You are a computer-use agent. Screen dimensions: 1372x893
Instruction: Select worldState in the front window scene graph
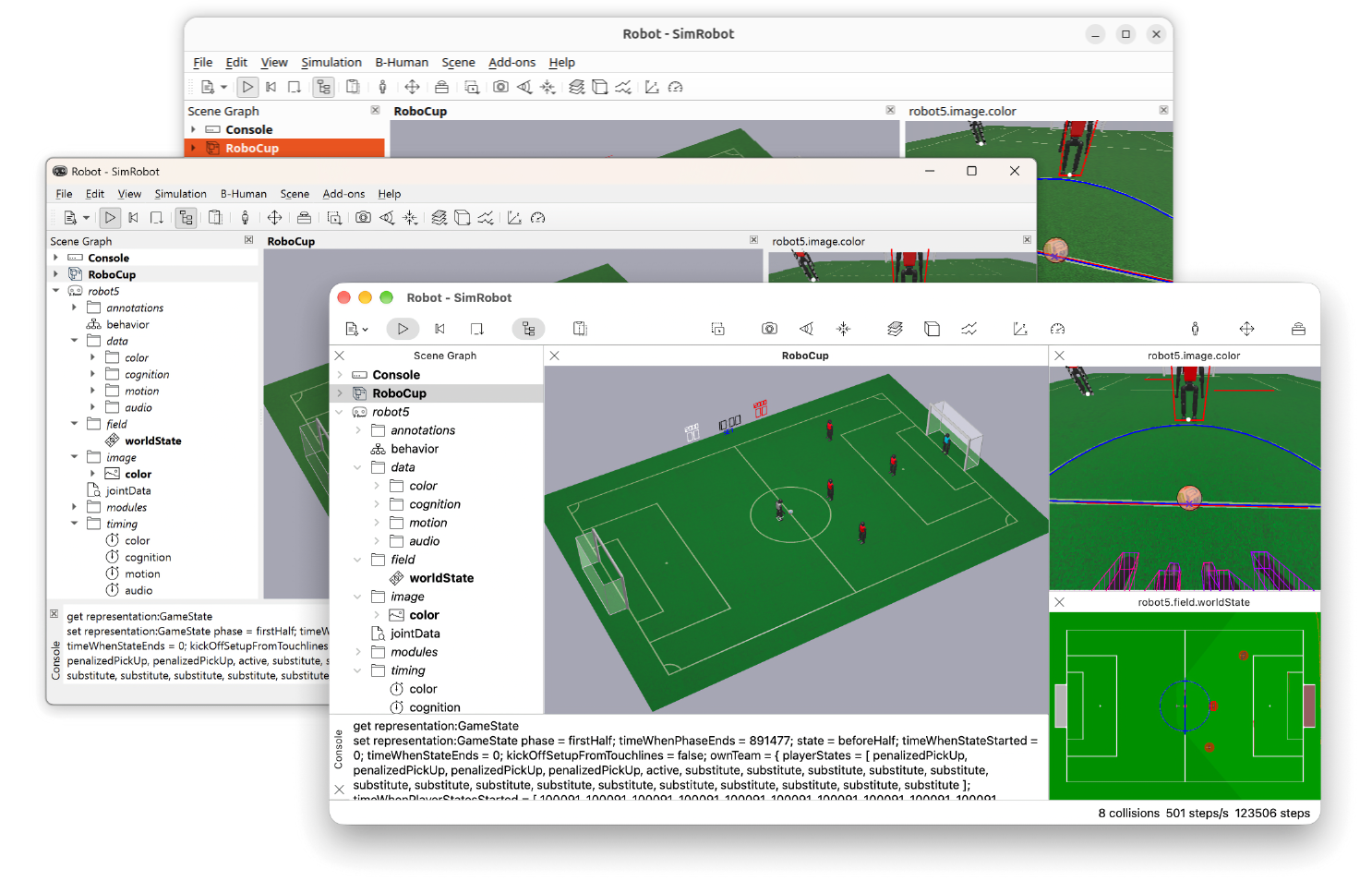(441, 578)
